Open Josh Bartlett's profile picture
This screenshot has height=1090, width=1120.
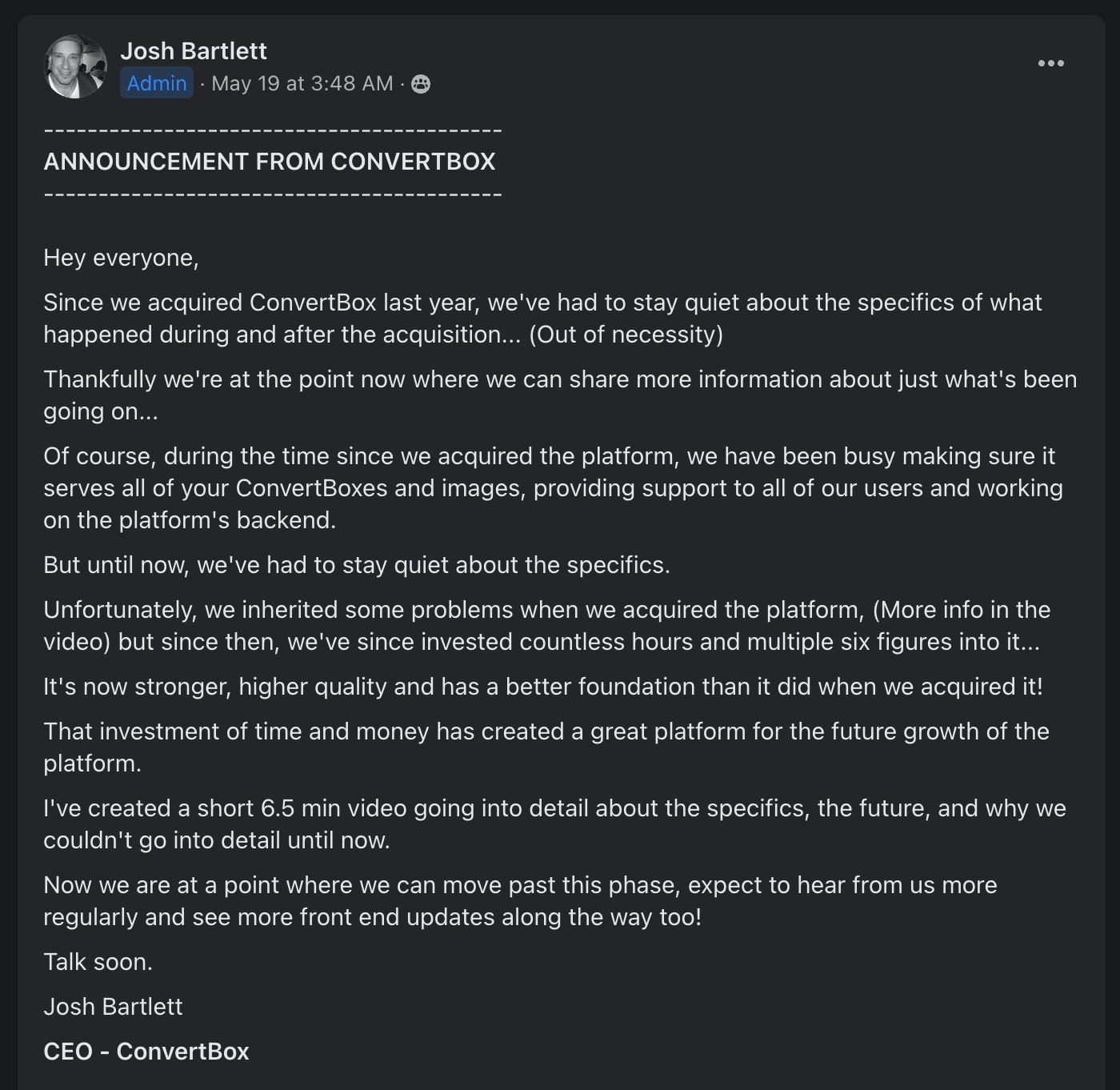[75, 66]
